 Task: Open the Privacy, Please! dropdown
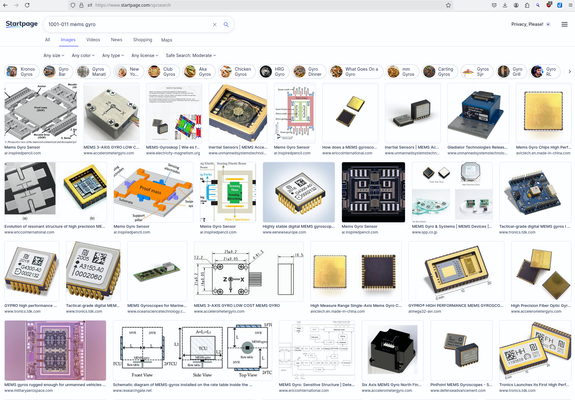(x=531, y=24)
